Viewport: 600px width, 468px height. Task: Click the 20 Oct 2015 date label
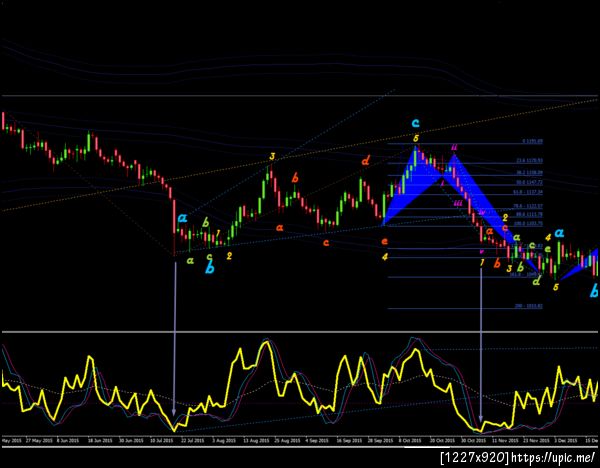click(442, 440)
